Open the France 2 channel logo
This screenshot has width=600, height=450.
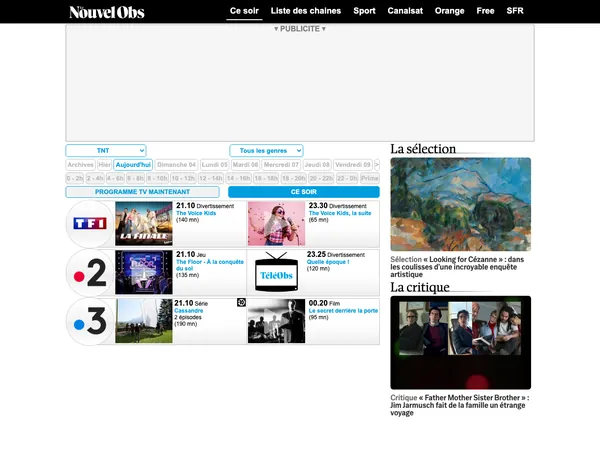coord(90,272)
